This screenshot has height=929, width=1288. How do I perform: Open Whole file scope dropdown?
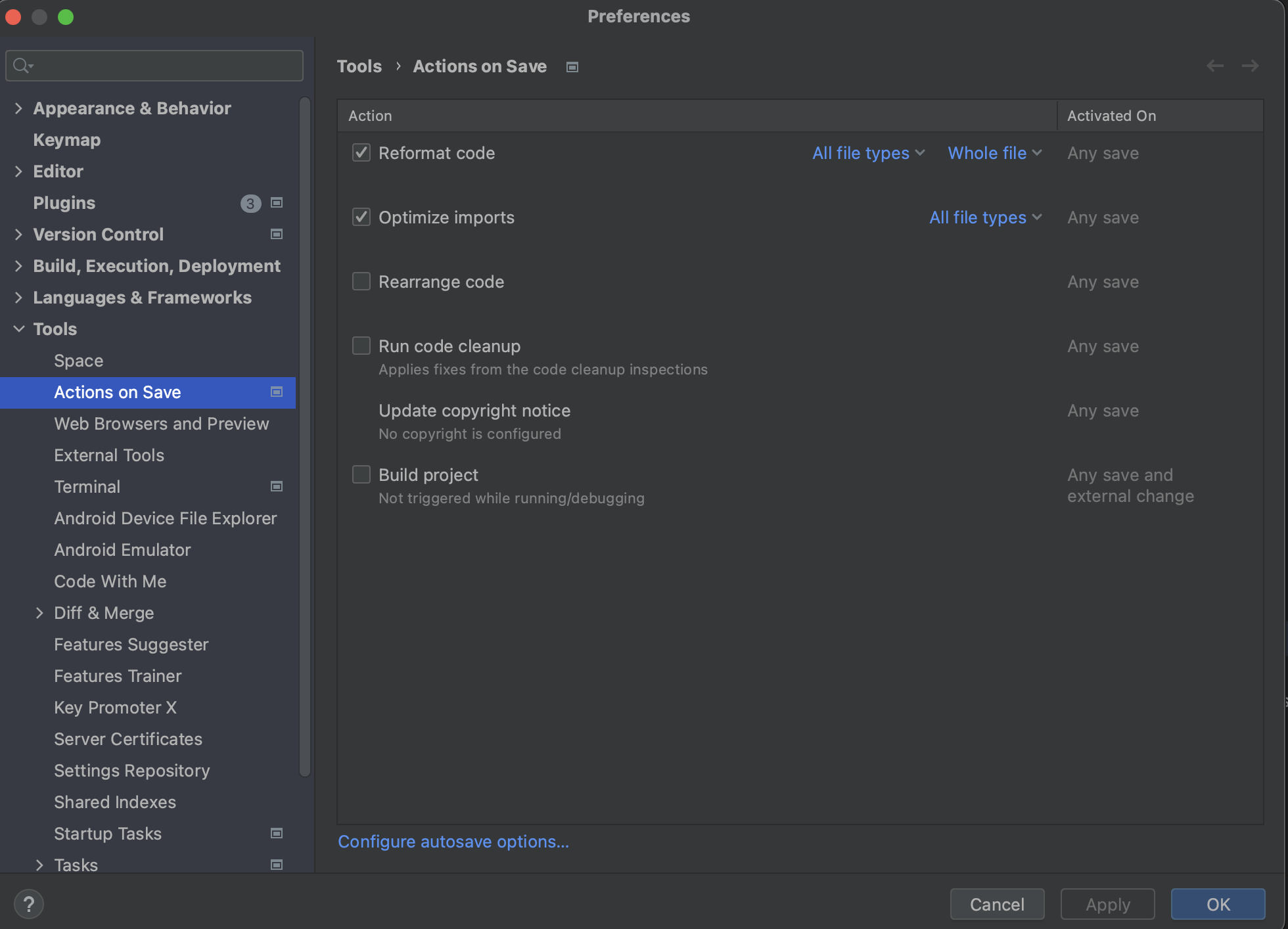[x=994, y=153]
